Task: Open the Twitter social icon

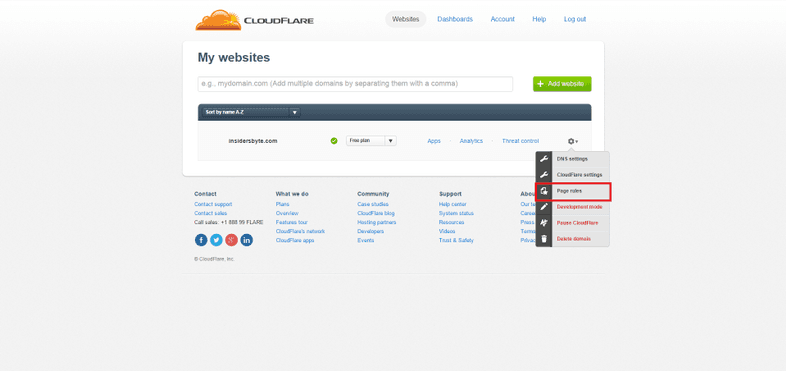Action: pyautogui.click(x=216, y=240)
